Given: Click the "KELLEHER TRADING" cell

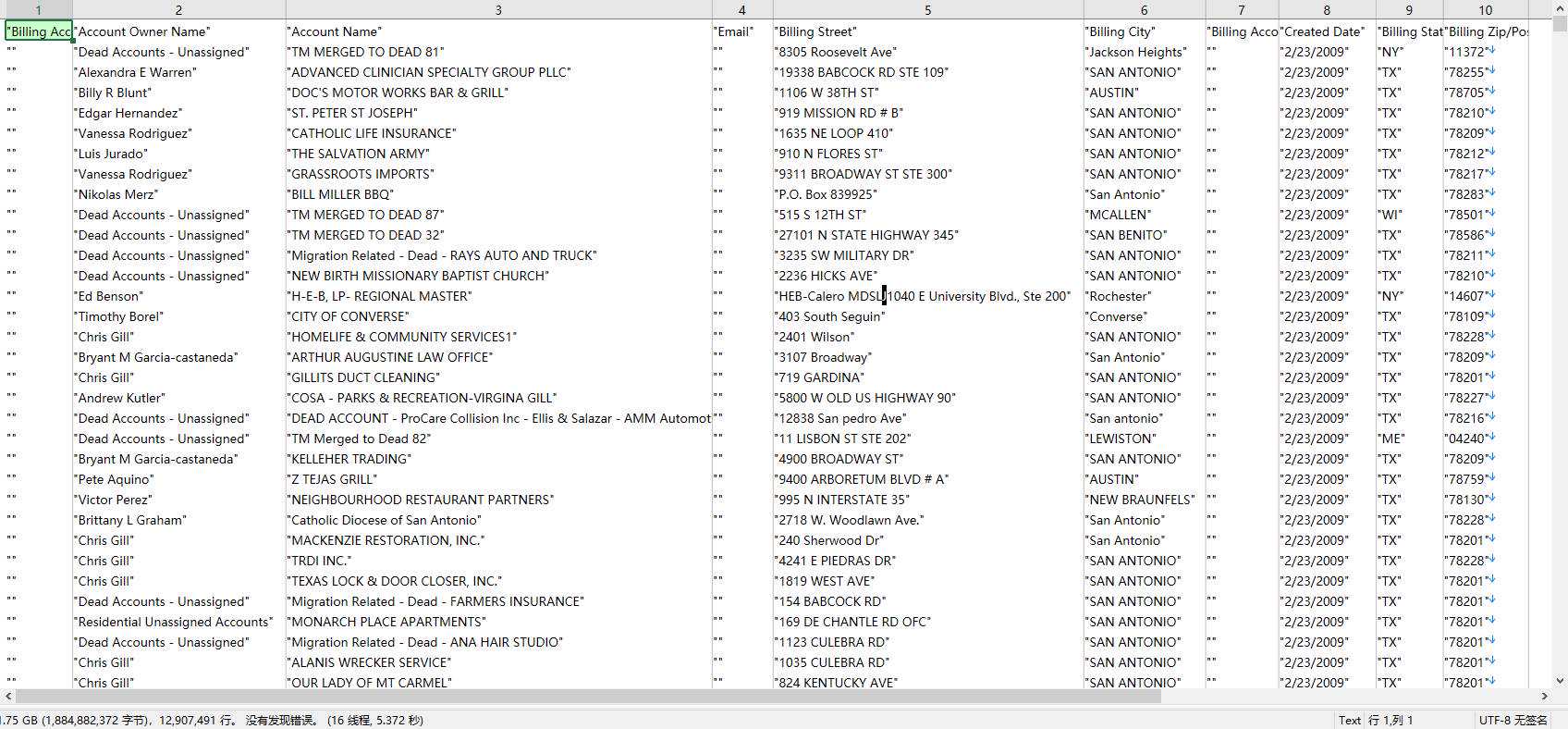Looking at the screenshot, I should pyautogui.click(x=498, y=459).
